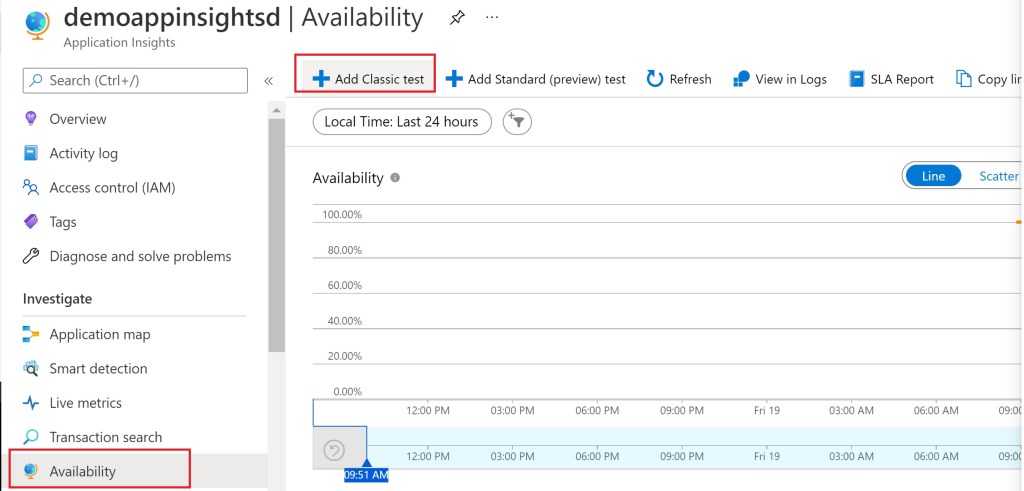Open Local Time: Last 24 hours picker
Screen dimensions: 1024x491
[x=402, y=122]
